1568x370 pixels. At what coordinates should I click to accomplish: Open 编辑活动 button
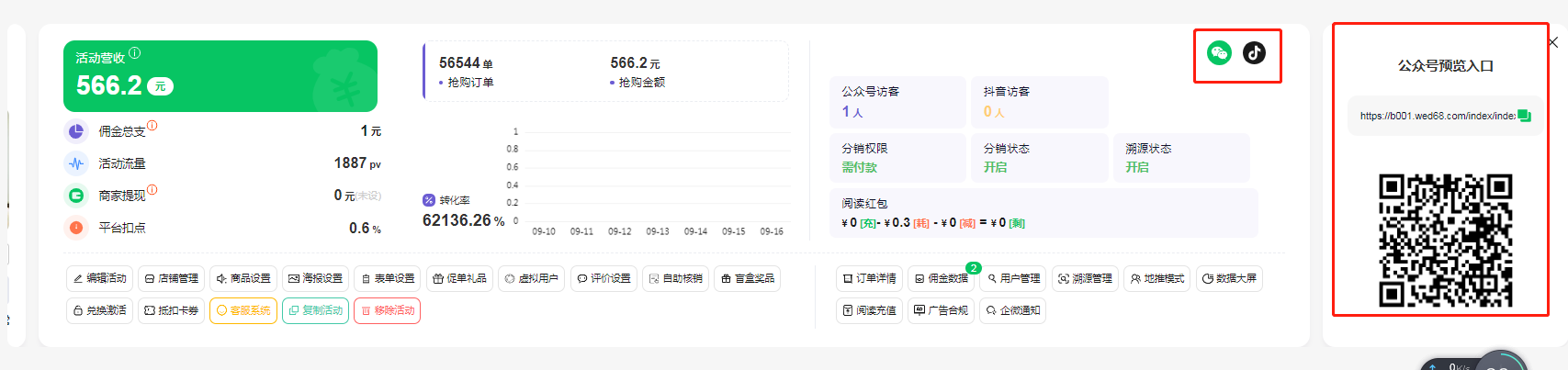pos(99,278)
